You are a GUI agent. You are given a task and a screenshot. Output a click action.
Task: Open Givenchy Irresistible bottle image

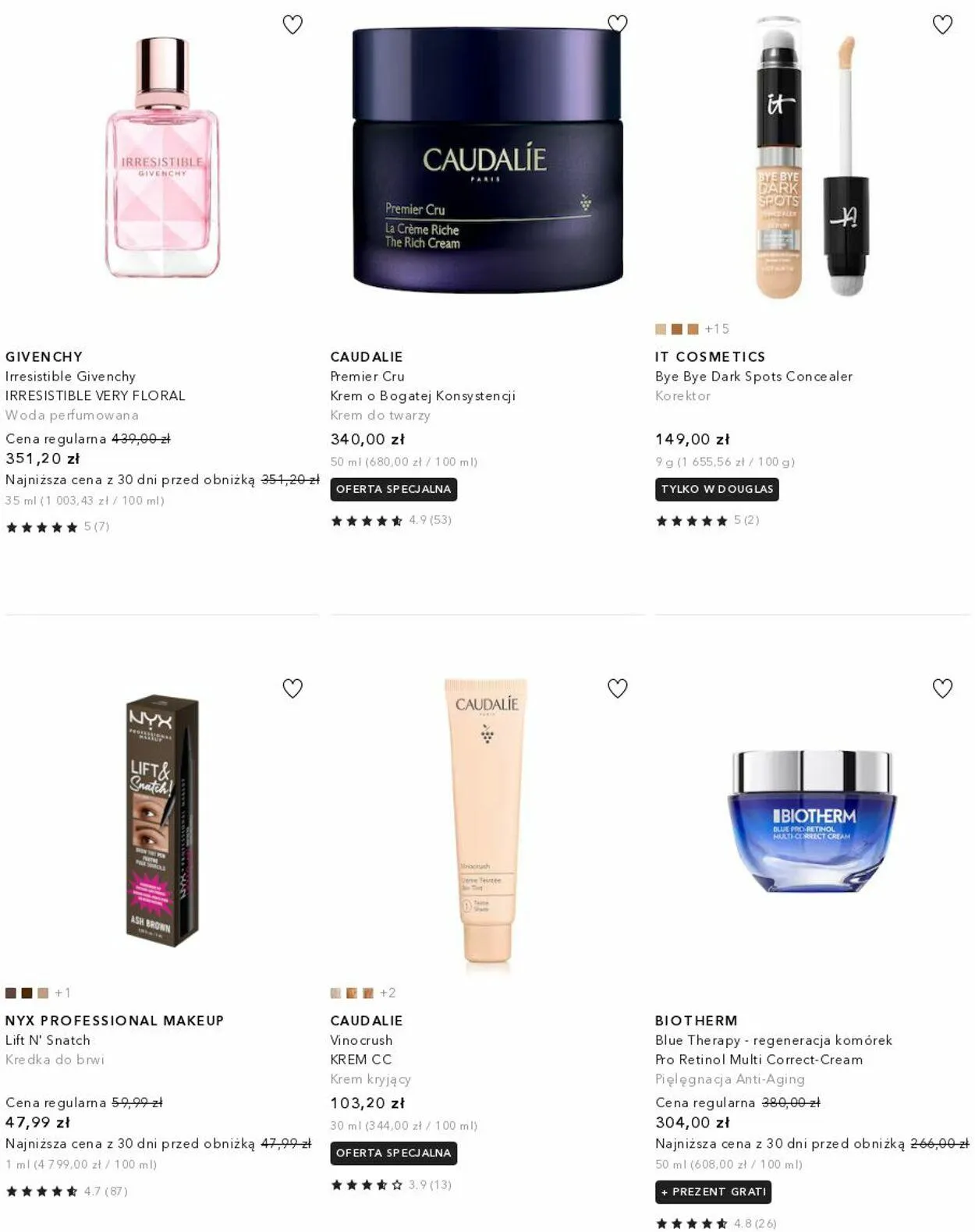click(x=162, y=158)
